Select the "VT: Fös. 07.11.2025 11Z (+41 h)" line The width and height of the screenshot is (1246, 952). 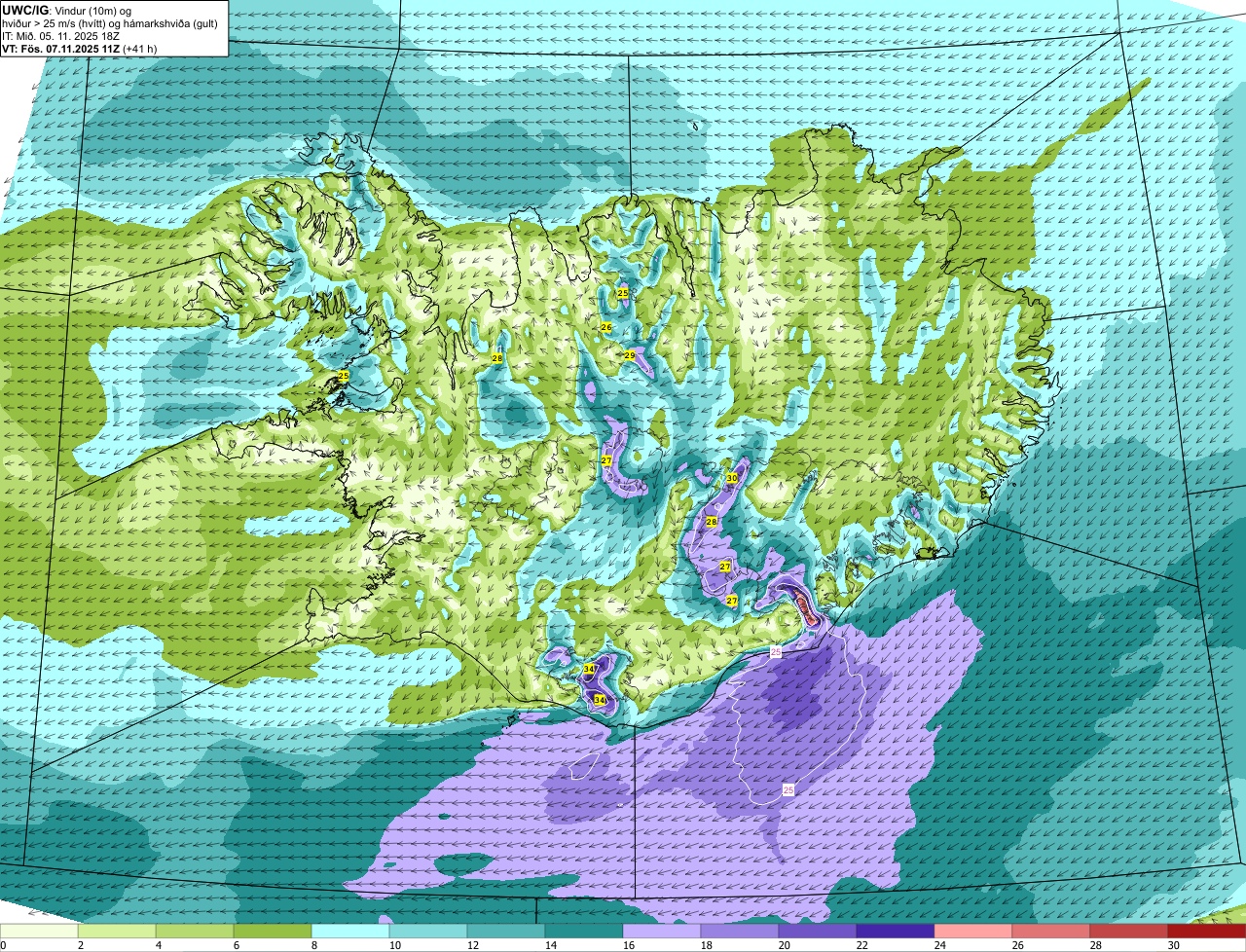tap(80, 48)
